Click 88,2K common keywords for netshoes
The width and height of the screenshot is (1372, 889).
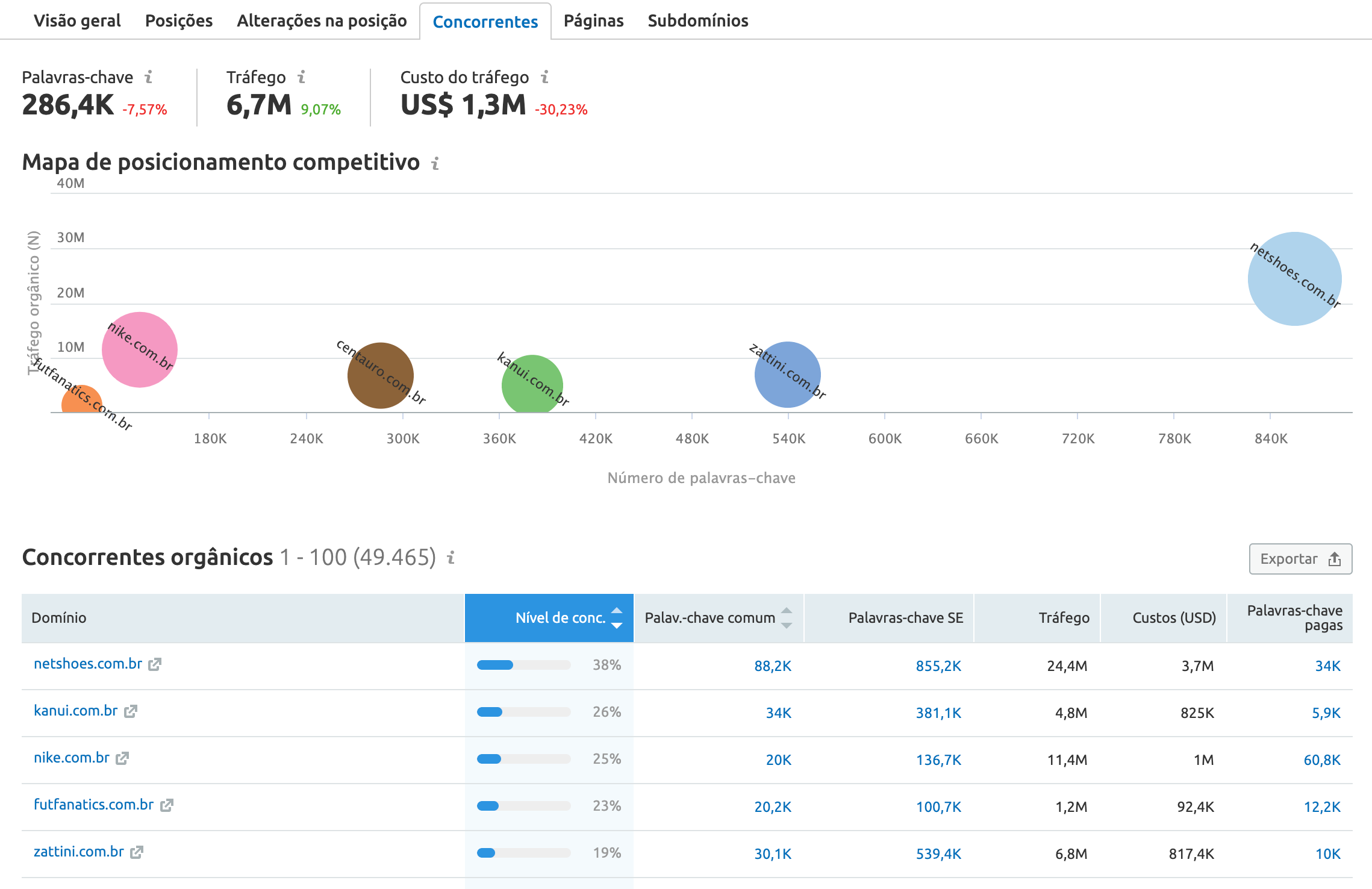point(773,666)
